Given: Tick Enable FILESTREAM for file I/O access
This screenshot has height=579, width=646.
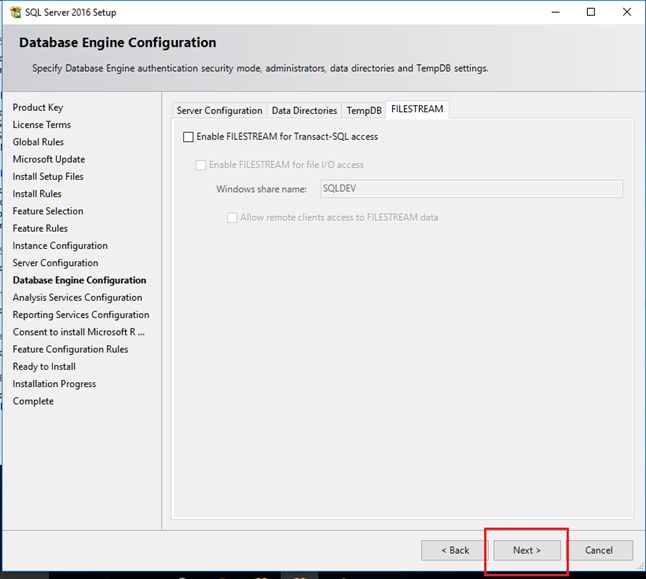Looking at the screenshot, I should point(201,165).
